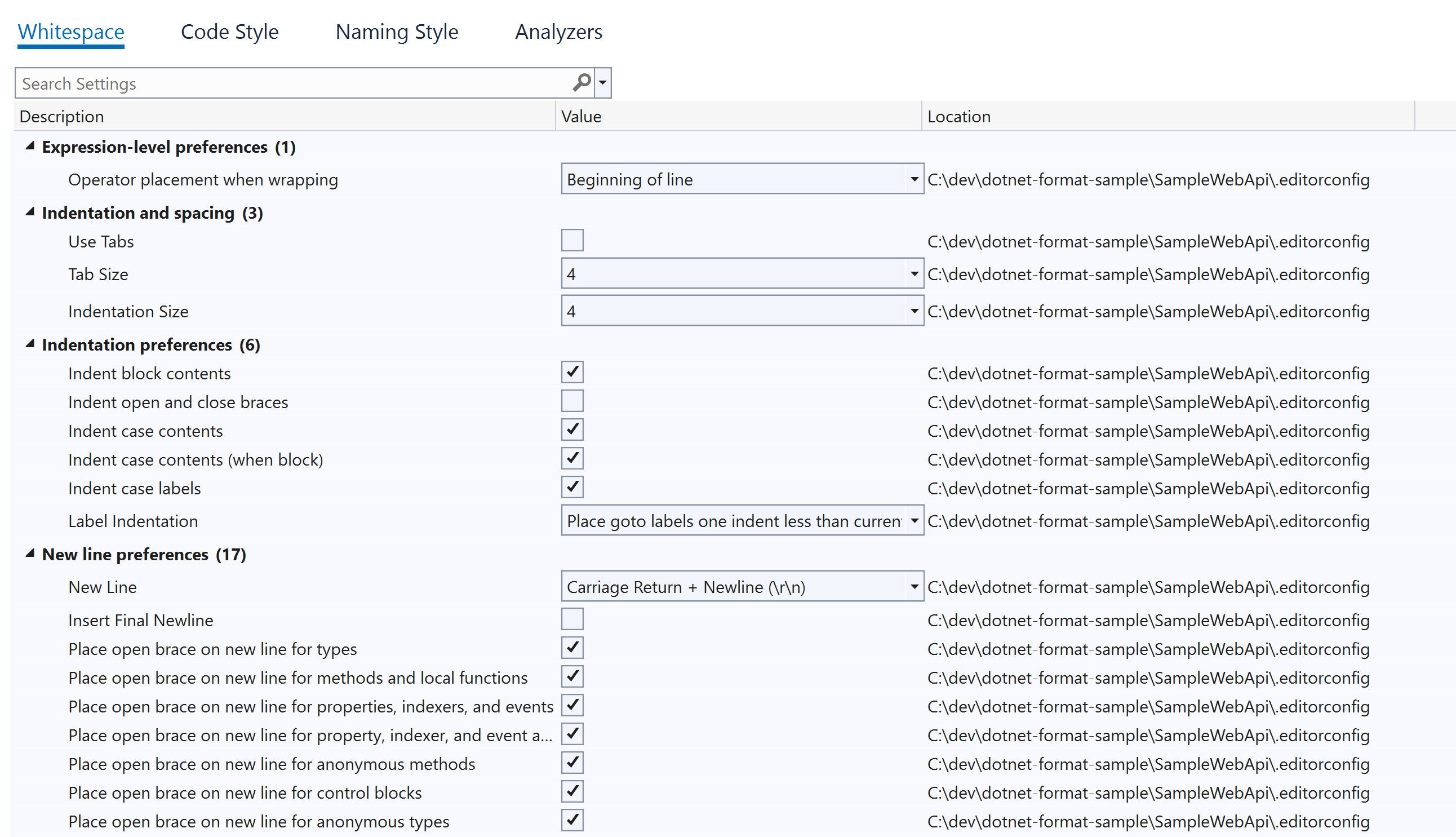1456x837 pixels.
Task: Open the search history dropdown arrow
Action: [602, 83]
